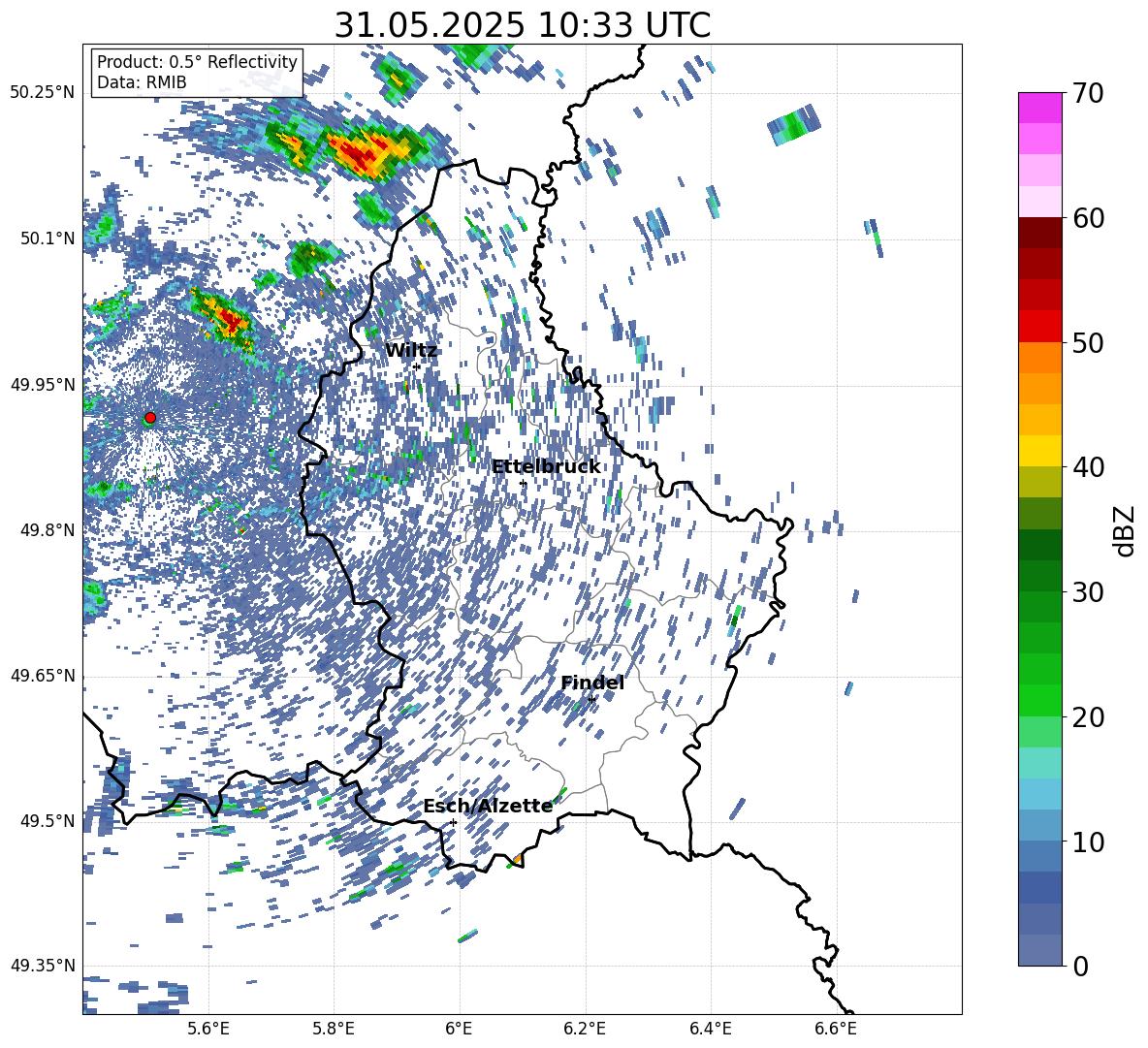This screenshot has height=1048, width=1148.
Task: Click the 49.8°N latitude label
Action: point(48,530)
